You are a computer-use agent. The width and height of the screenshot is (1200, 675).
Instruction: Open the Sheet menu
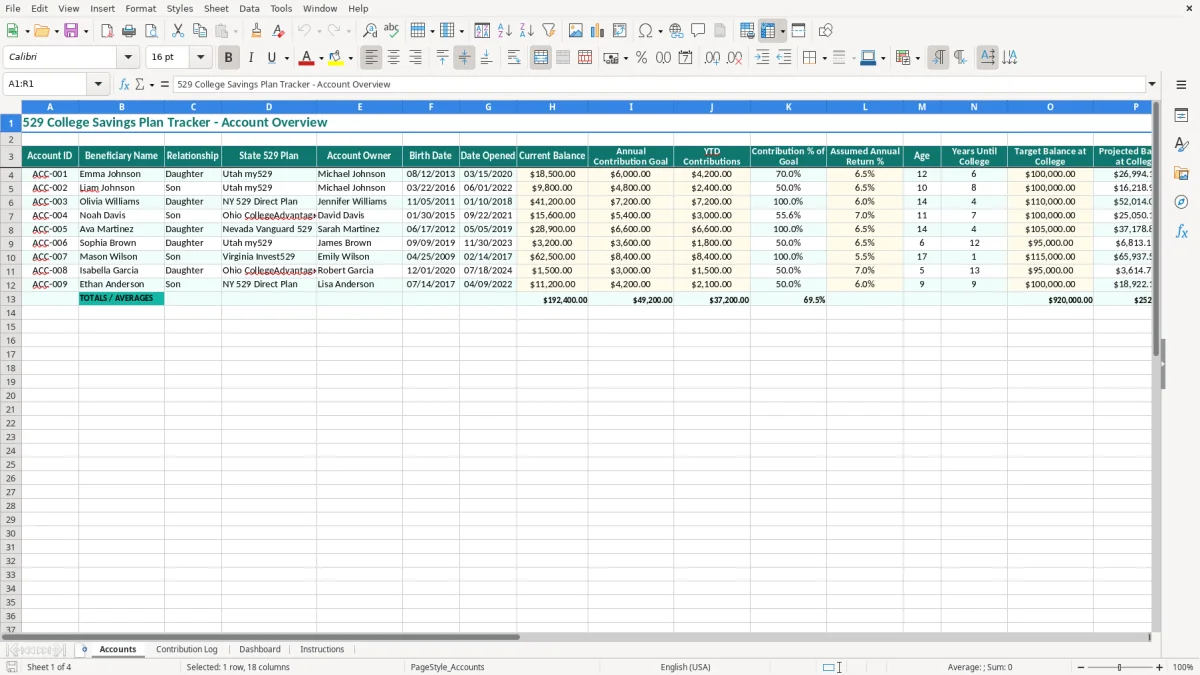pos(216,8)
